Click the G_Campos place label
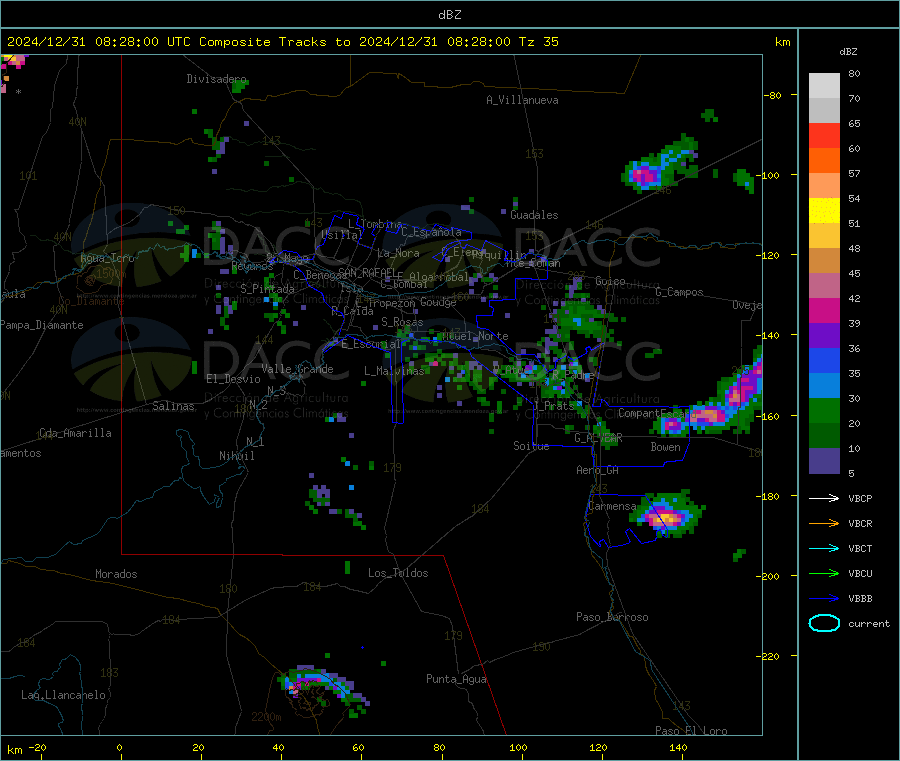Viewport: 900px width, 761px height. [x=680, y=292]
